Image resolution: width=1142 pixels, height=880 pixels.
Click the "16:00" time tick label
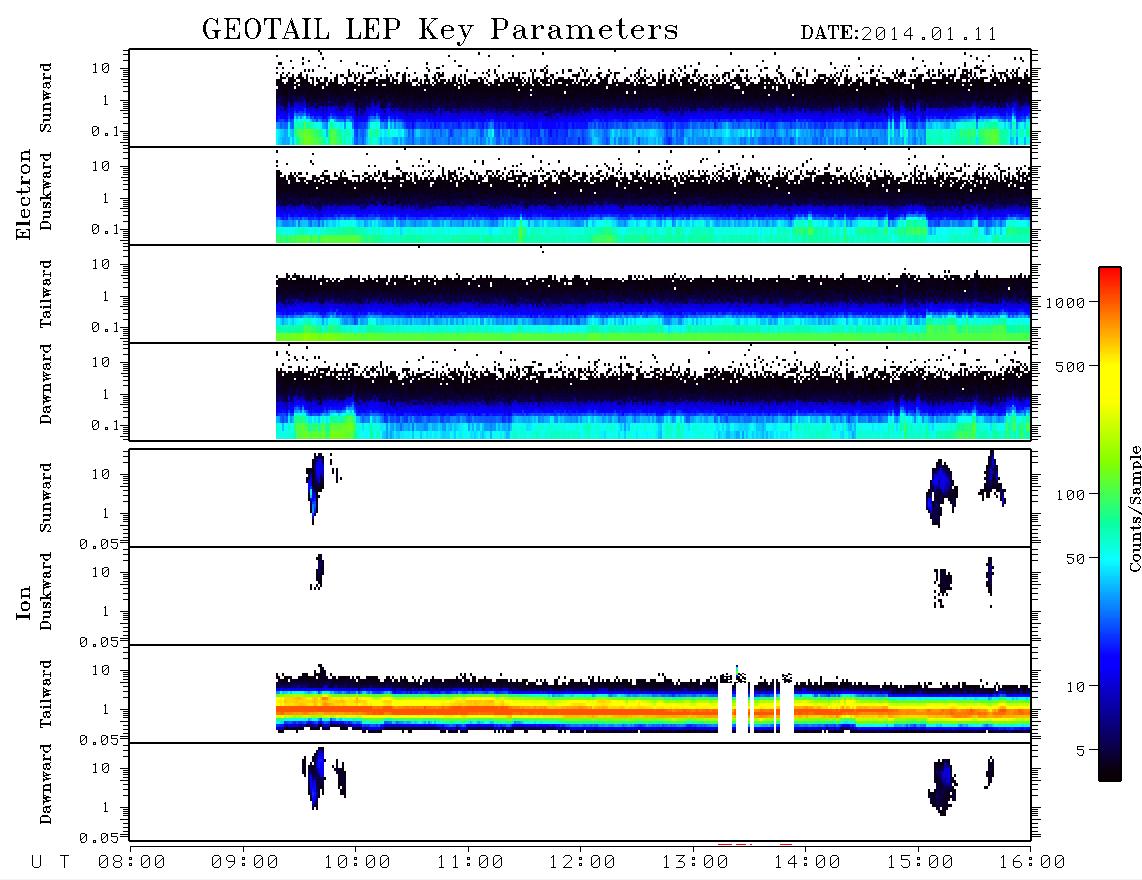point(1032,862)
